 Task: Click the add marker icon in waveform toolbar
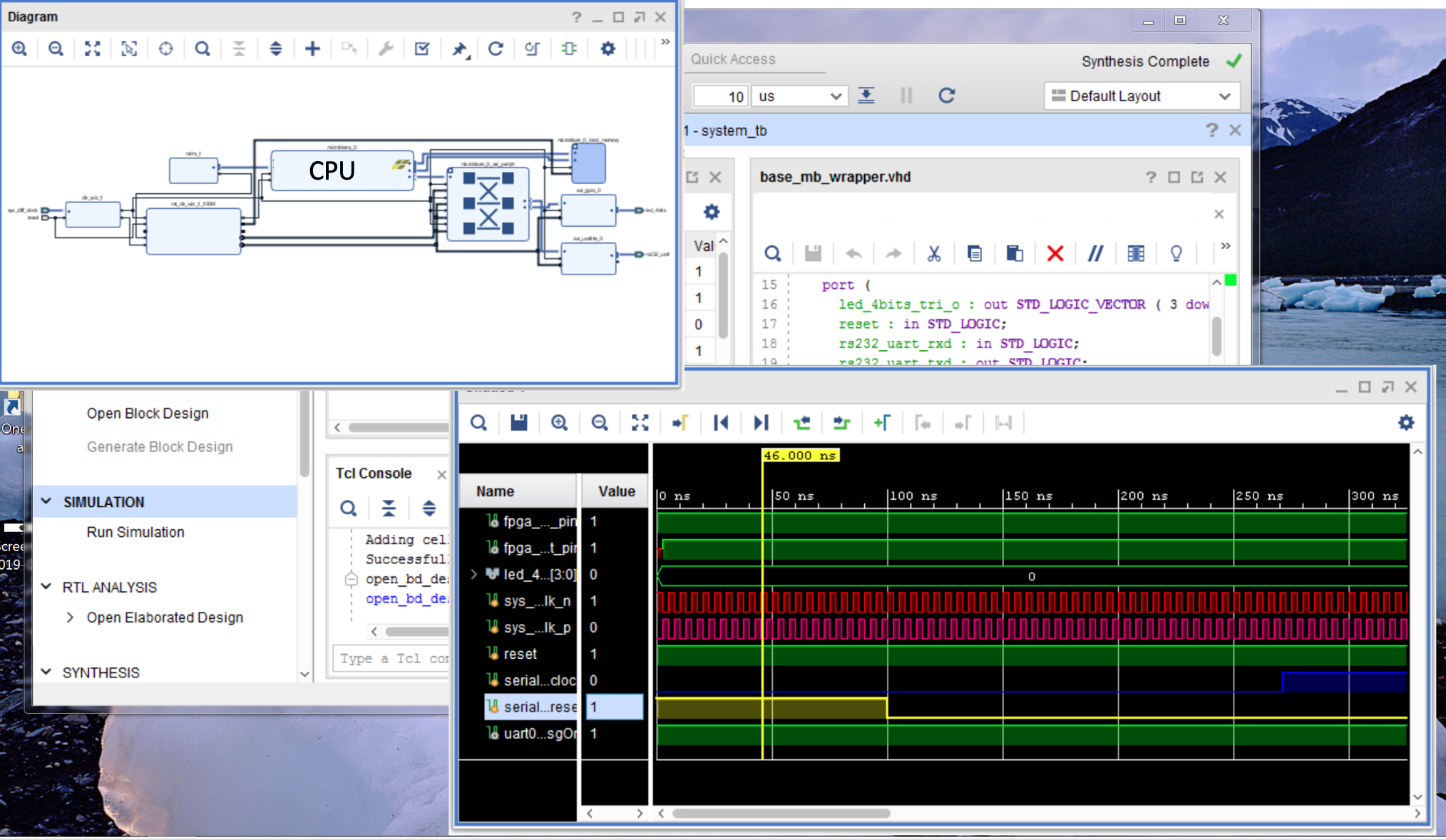point(882,423)
